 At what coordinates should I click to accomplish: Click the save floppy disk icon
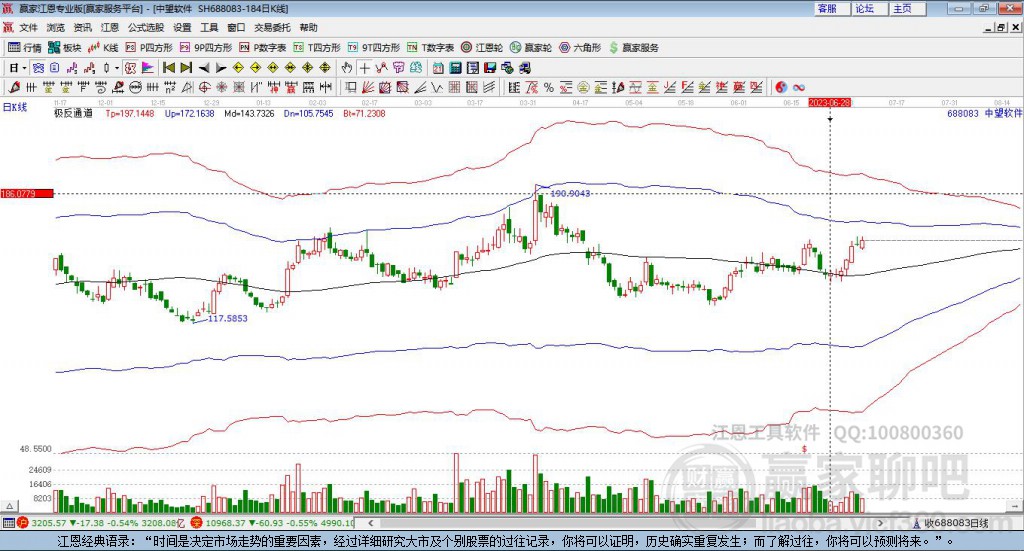pos(490,68)
